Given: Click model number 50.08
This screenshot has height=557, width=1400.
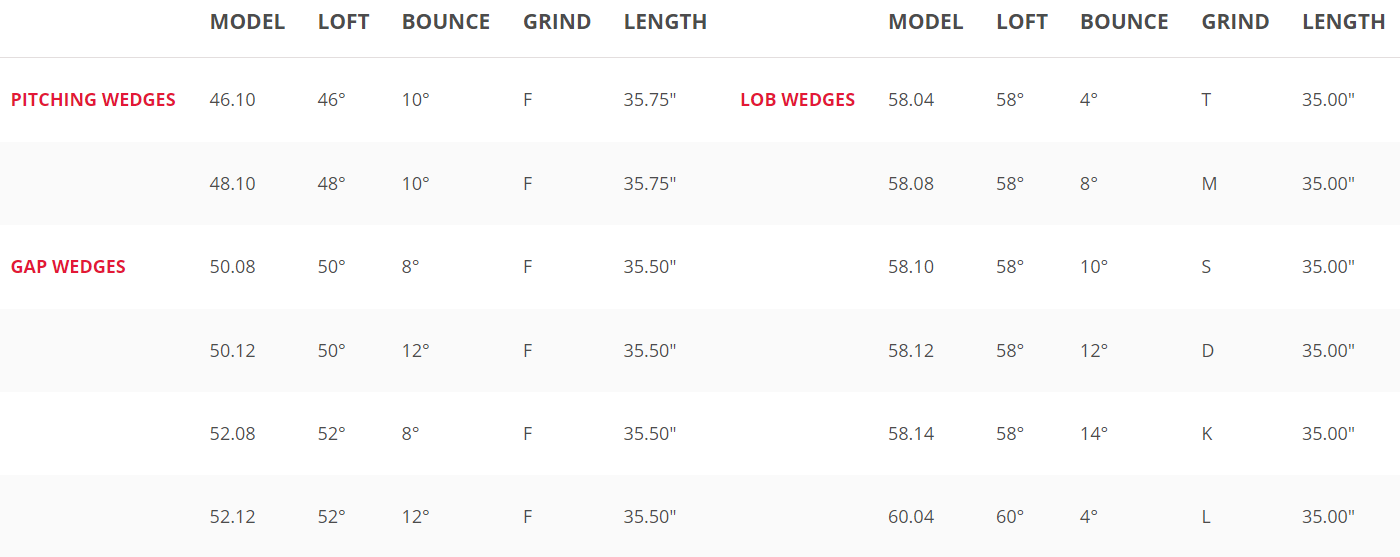Looking at the screenshot, I should click(x=232, y=267).
